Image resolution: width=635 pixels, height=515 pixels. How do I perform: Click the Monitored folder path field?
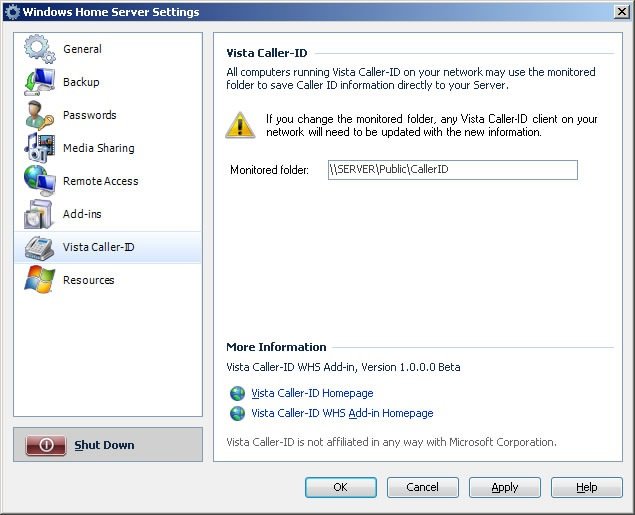[x=453, y=170]
